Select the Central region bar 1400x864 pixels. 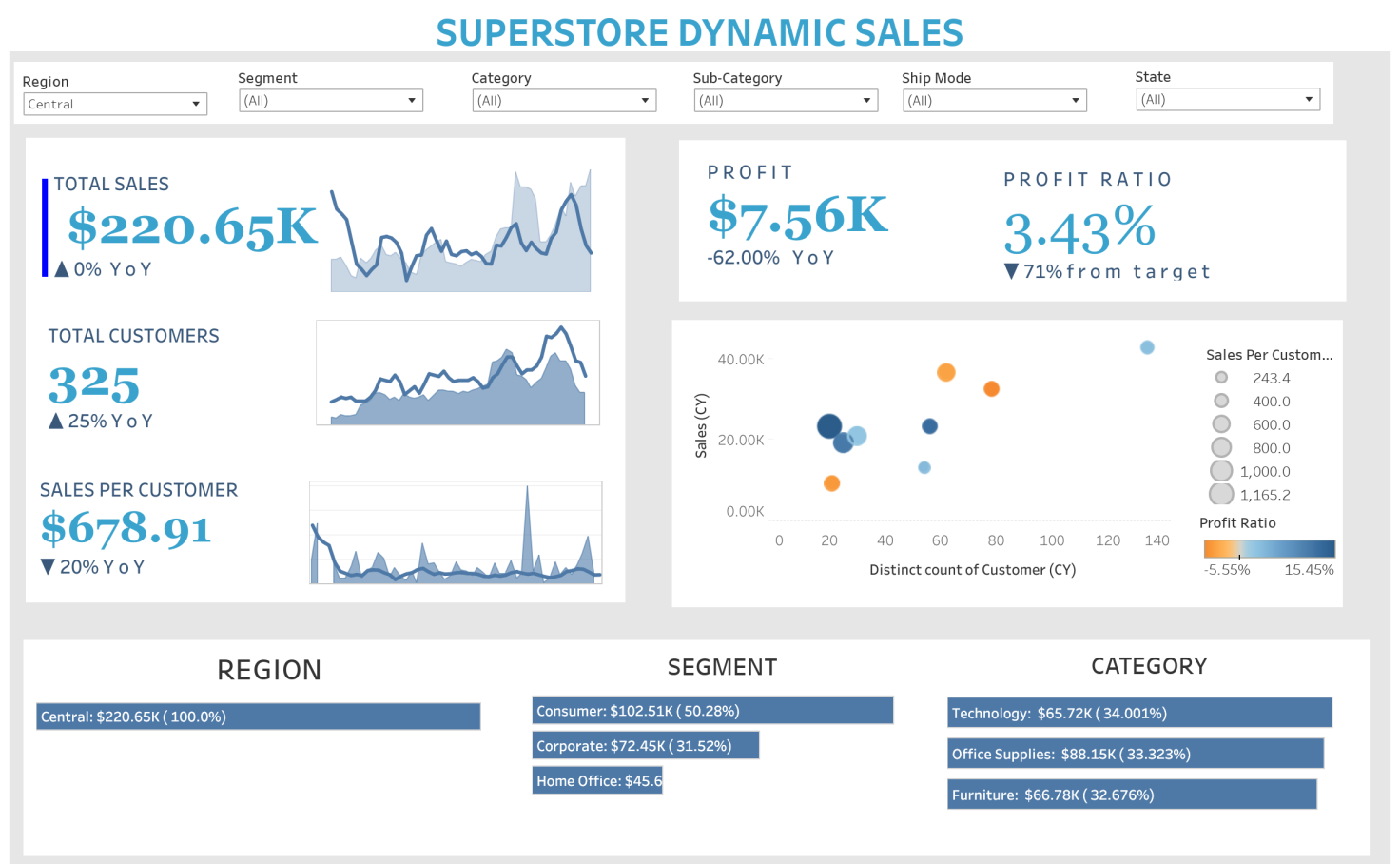(x=258, y=717)
